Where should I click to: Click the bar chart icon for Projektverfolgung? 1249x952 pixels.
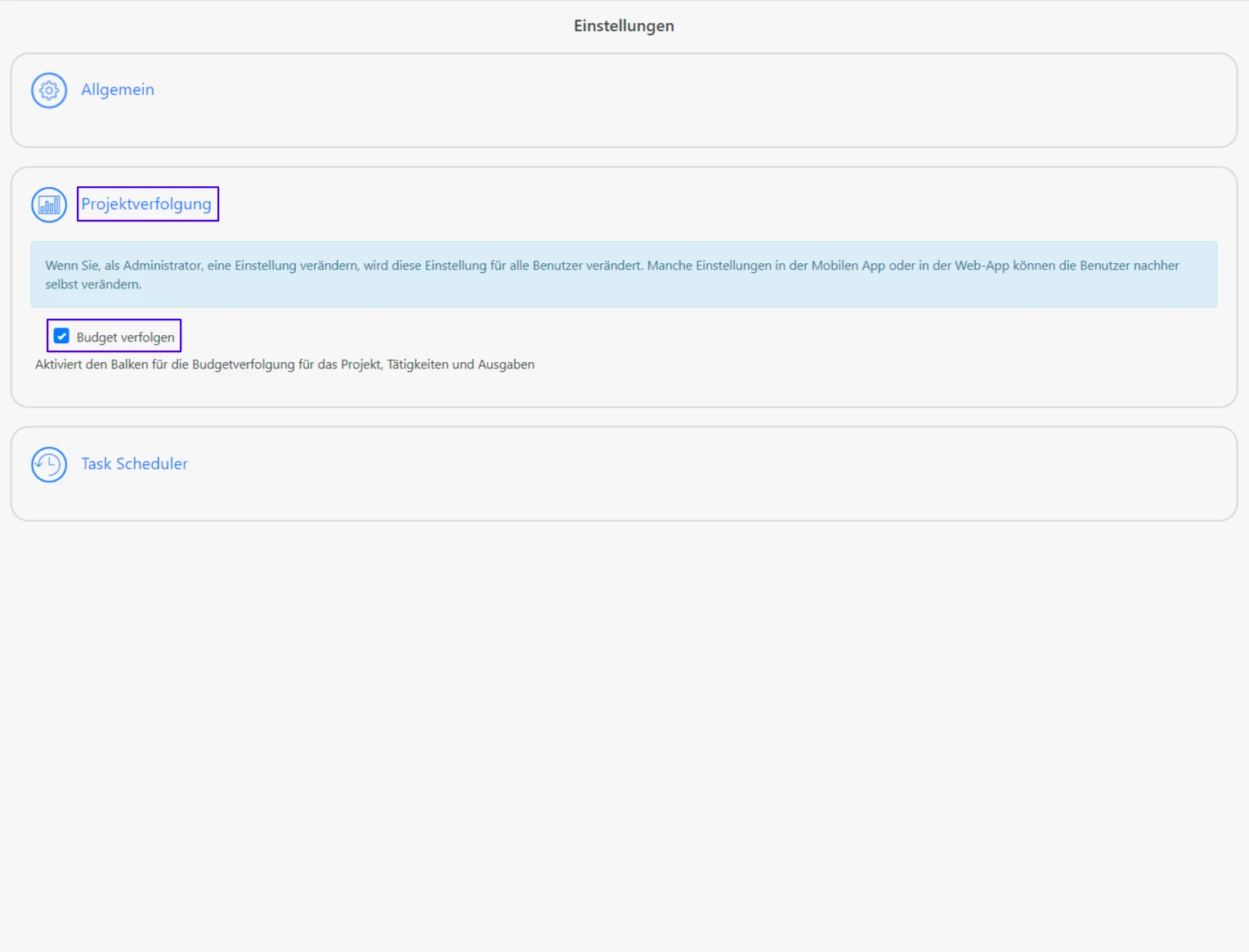[49, 205]
